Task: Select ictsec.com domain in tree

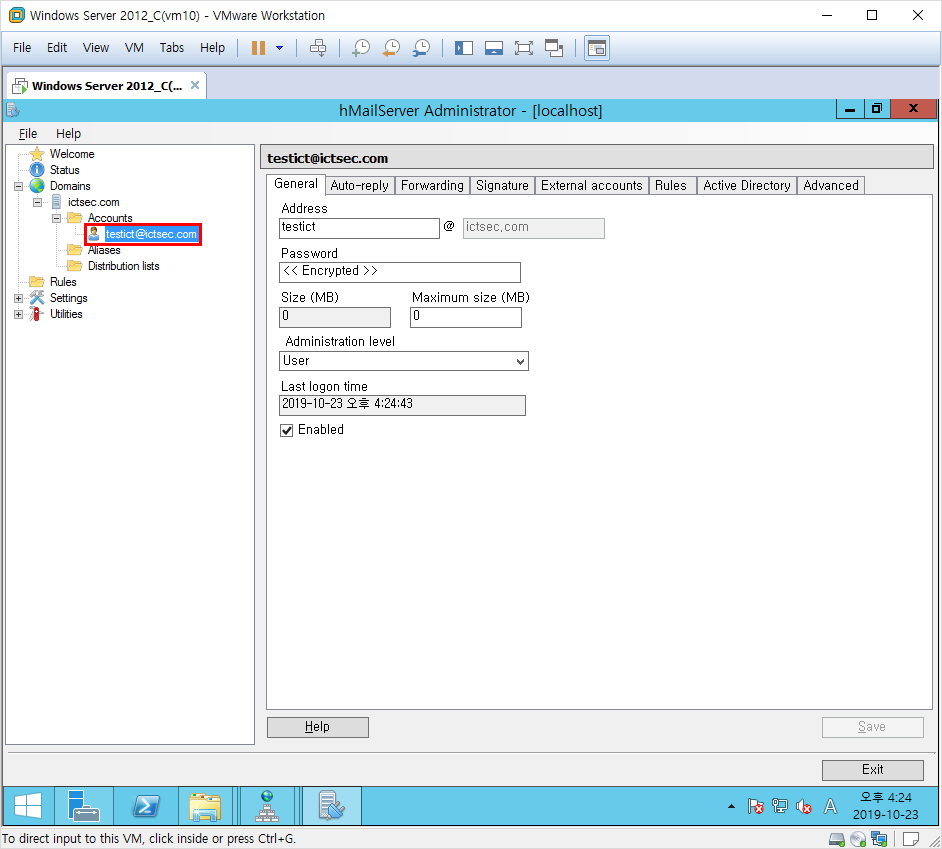Action: (94, 202)
